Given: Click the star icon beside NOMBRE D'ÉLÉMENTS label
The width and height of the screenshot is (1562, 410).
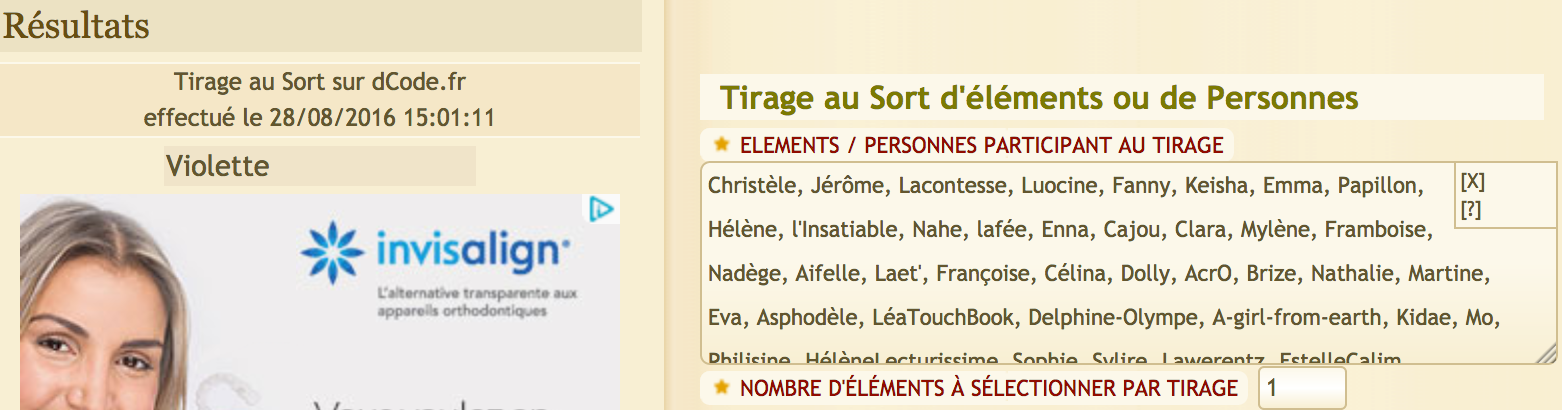Looking at the screenshot, I should (x=722, y=388).
